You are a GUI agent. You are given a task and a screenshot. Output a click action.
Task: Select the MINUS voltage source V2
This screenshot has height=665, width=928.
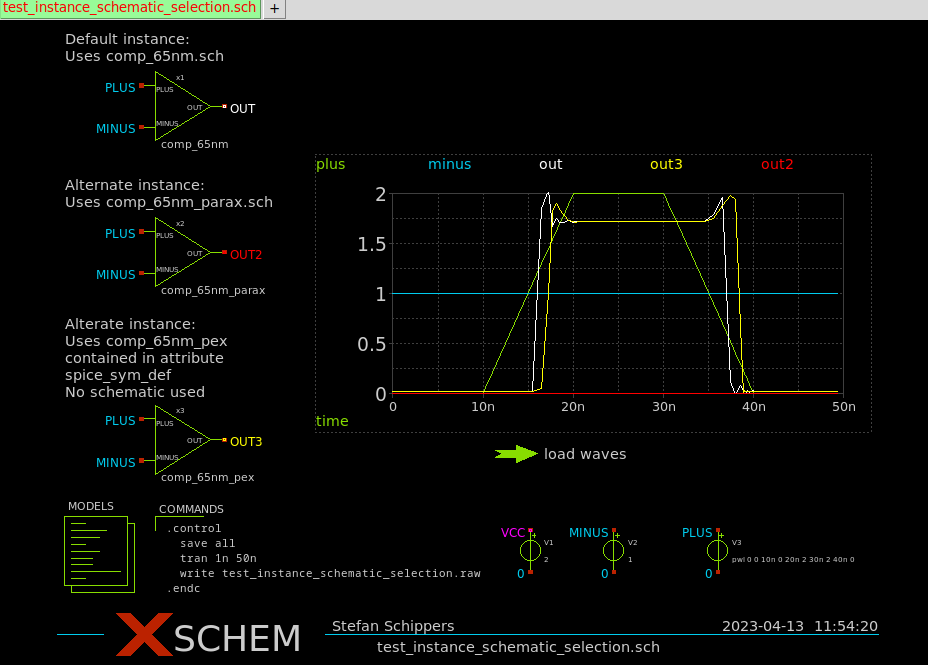[613, 551]
